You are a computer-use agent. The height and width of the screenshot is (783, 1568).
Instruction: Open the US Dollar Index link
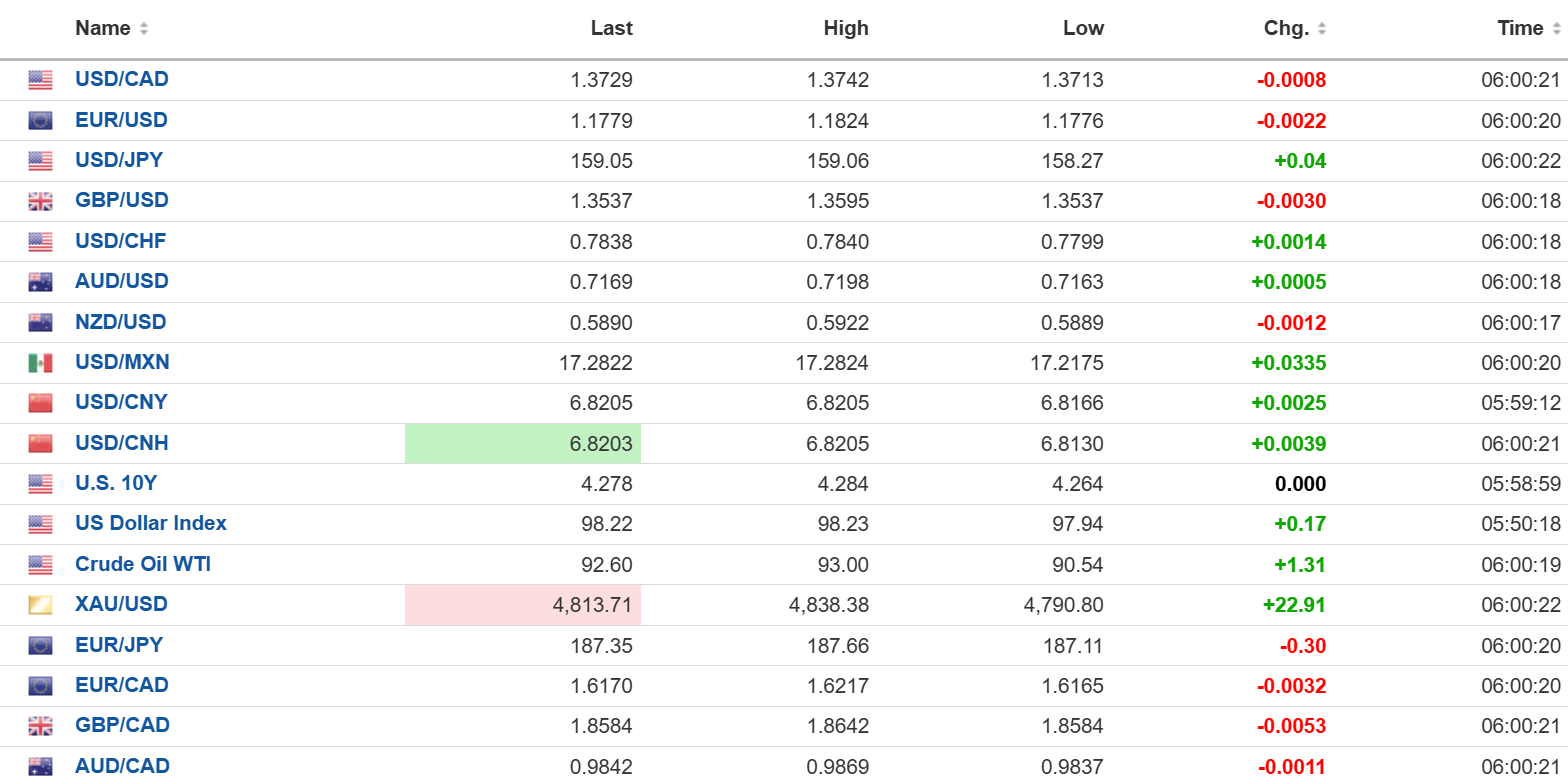pos(151,523)
